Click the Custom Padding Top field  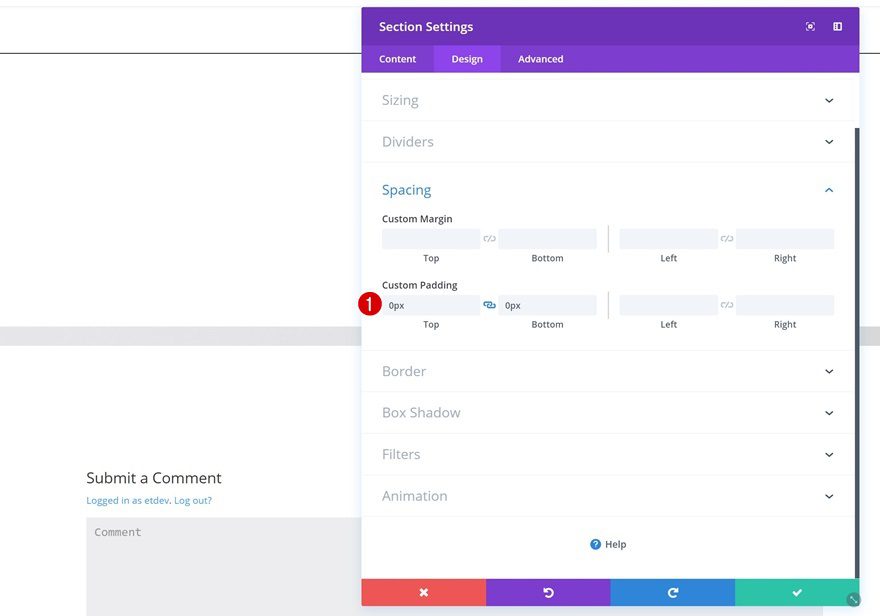click(431, 305)
